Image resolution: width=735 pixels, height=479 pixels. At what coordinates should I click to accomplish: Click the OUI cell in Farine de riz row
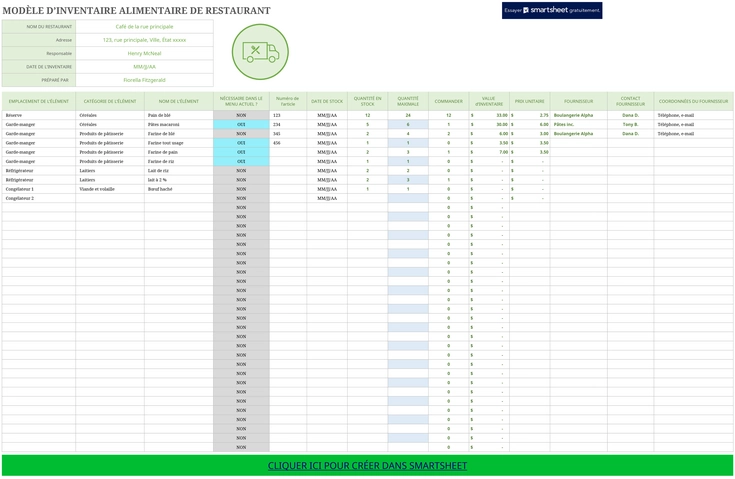[x=241, y=161]
